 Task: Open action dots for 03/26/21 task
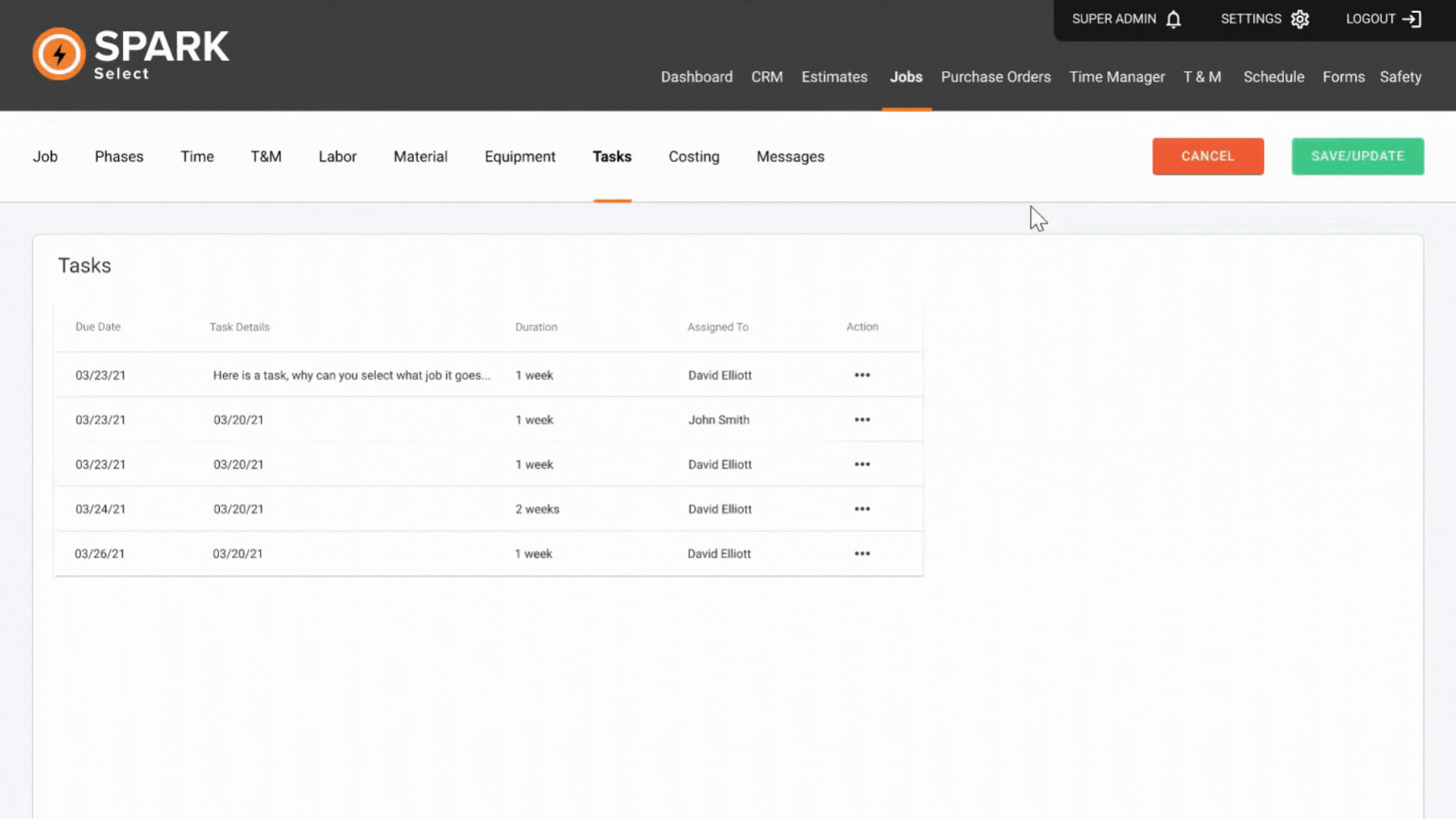coord(862,554)
